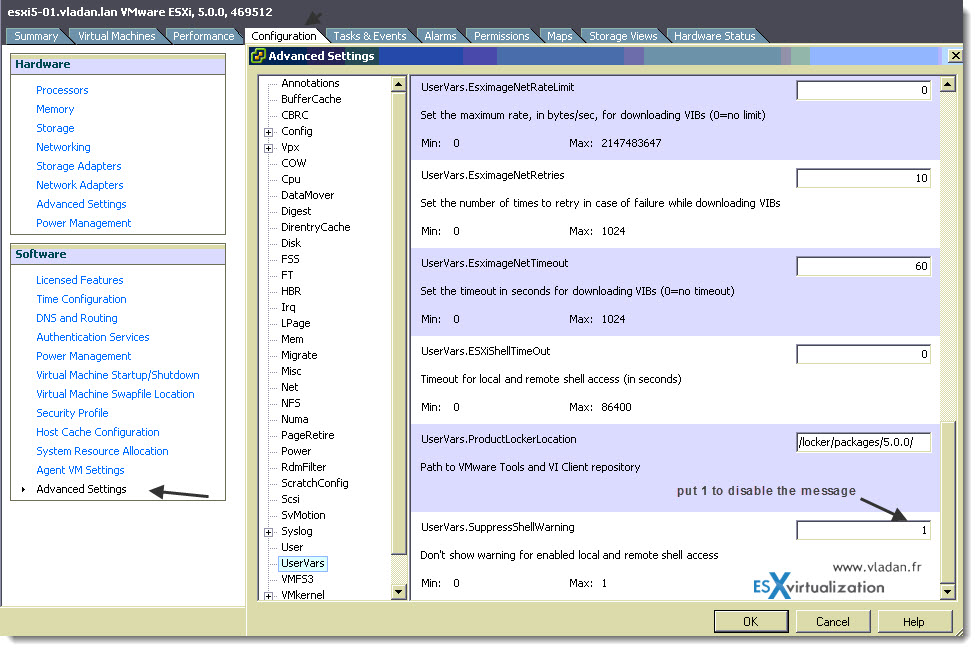Screen dimensions: 978x651
Task: Switch to the Permissions tab
Action: (x=501, y=36)
